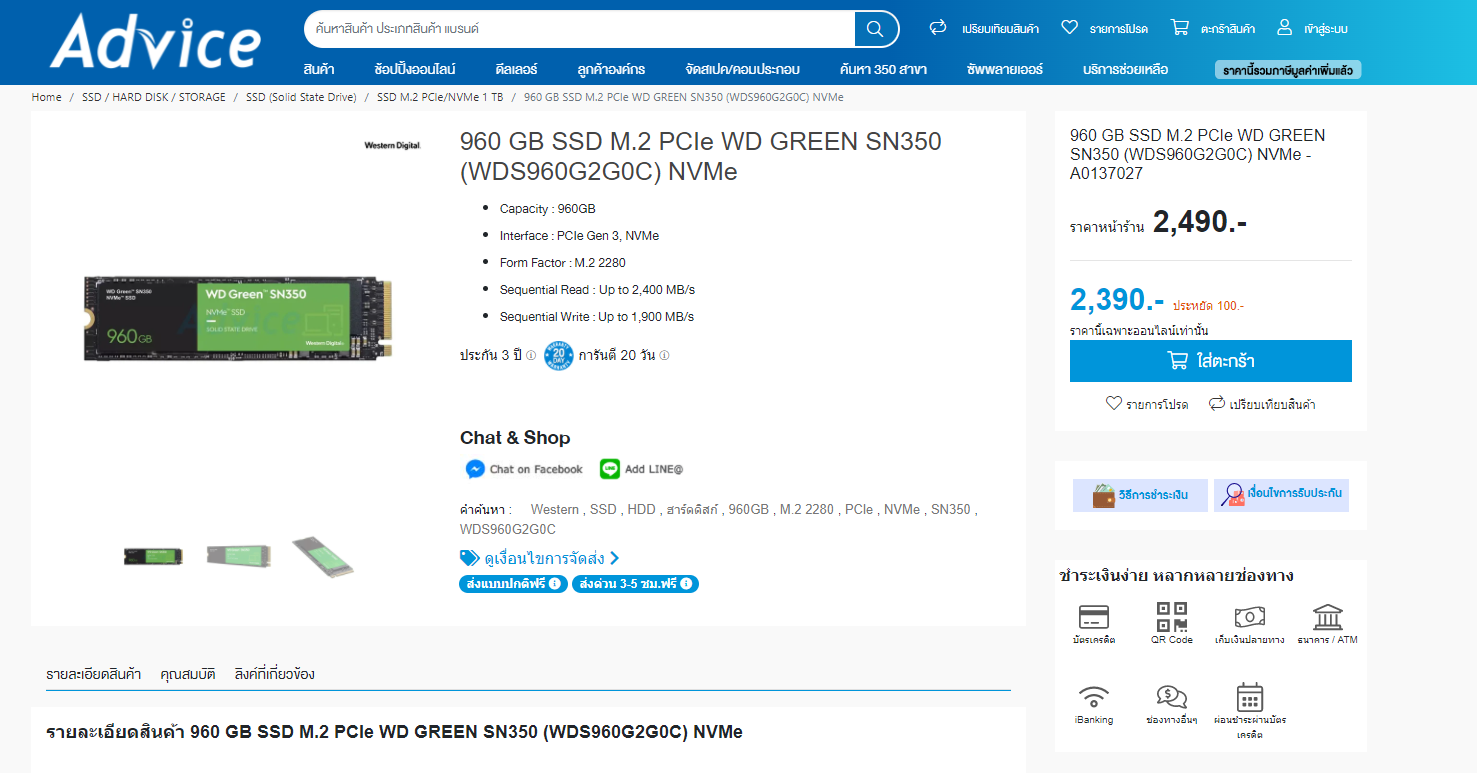Click the Western search keyword
Viewport: 1477px width, 773px height.
pos(555,509)
